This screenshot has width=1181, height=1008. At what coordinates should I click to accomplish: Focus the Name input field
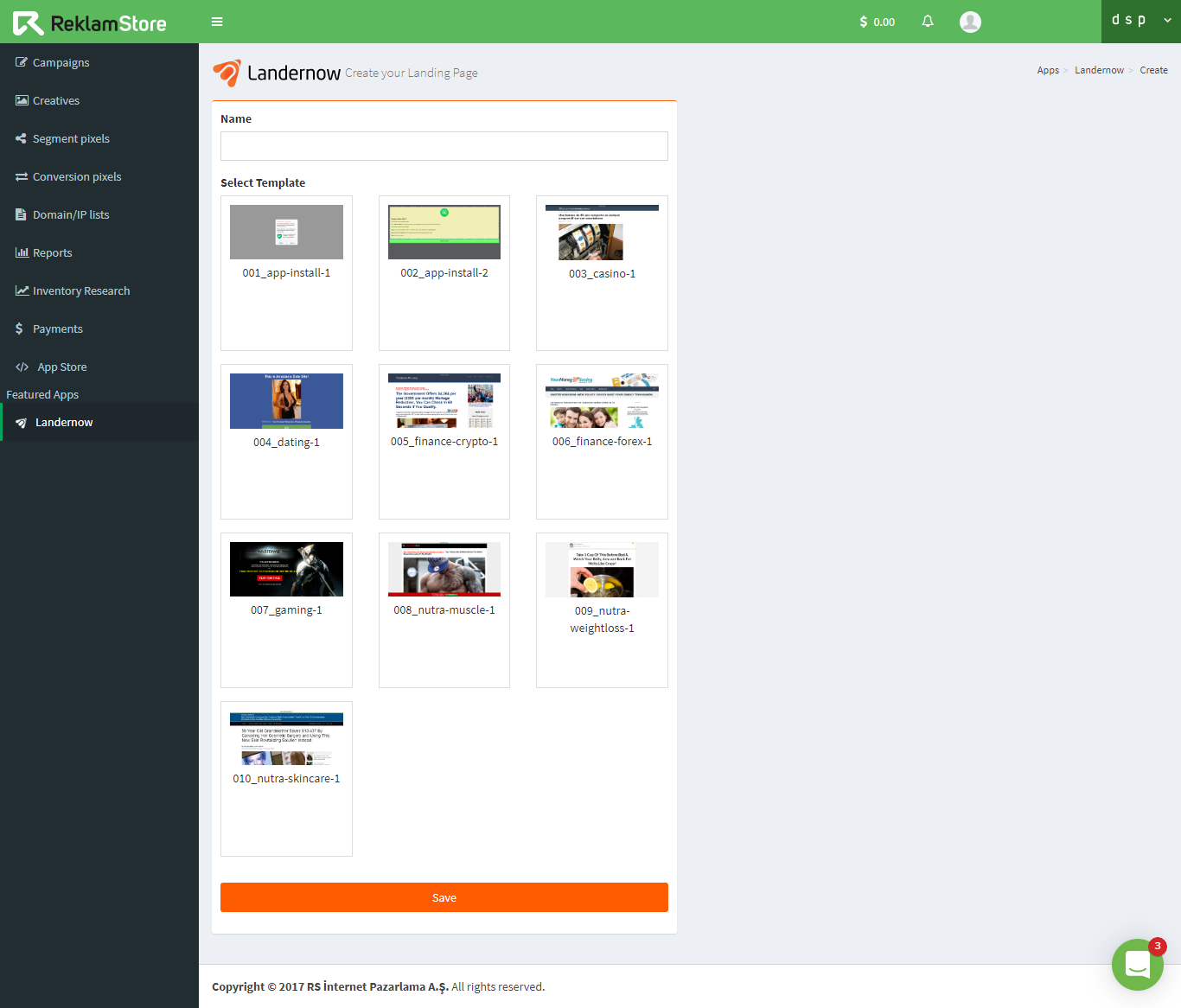point(444,146)
